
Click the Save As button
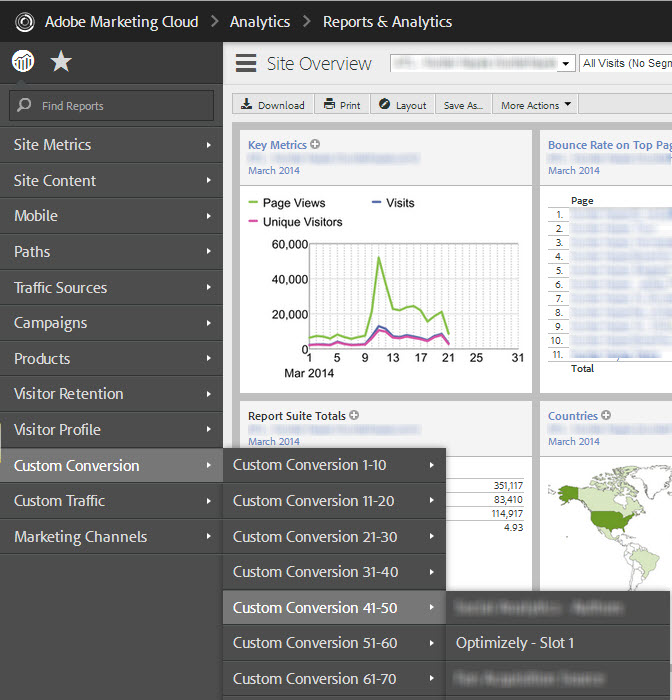tap(463, 104)
